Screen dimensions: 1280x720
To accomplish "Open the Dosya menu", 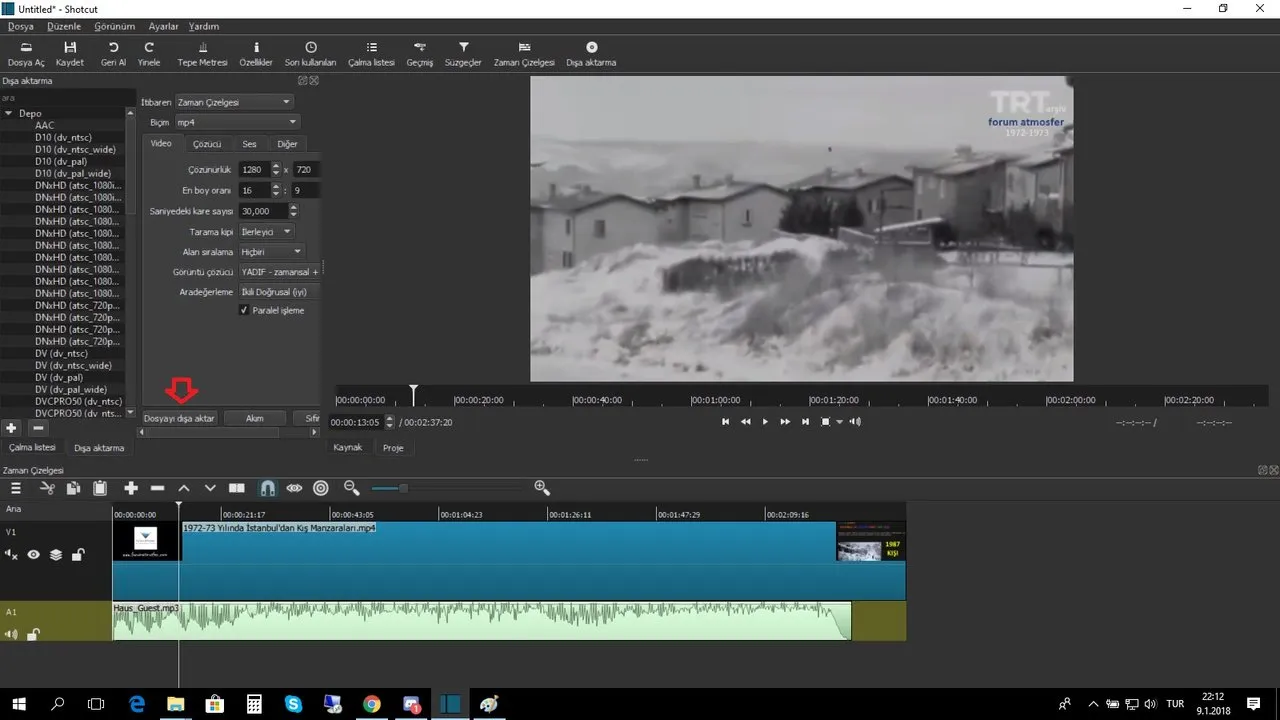I will 20,26.
